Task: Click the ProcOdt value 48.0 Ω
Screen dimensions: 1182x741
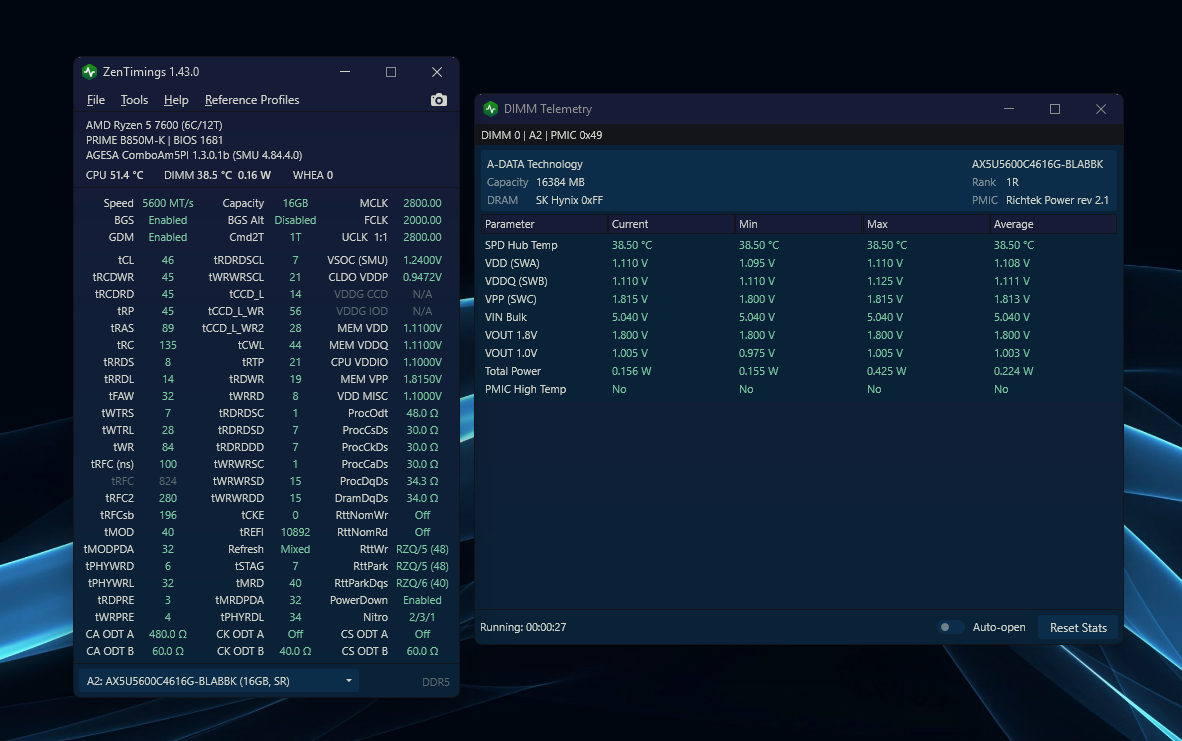Action: [x=422, y=413]
